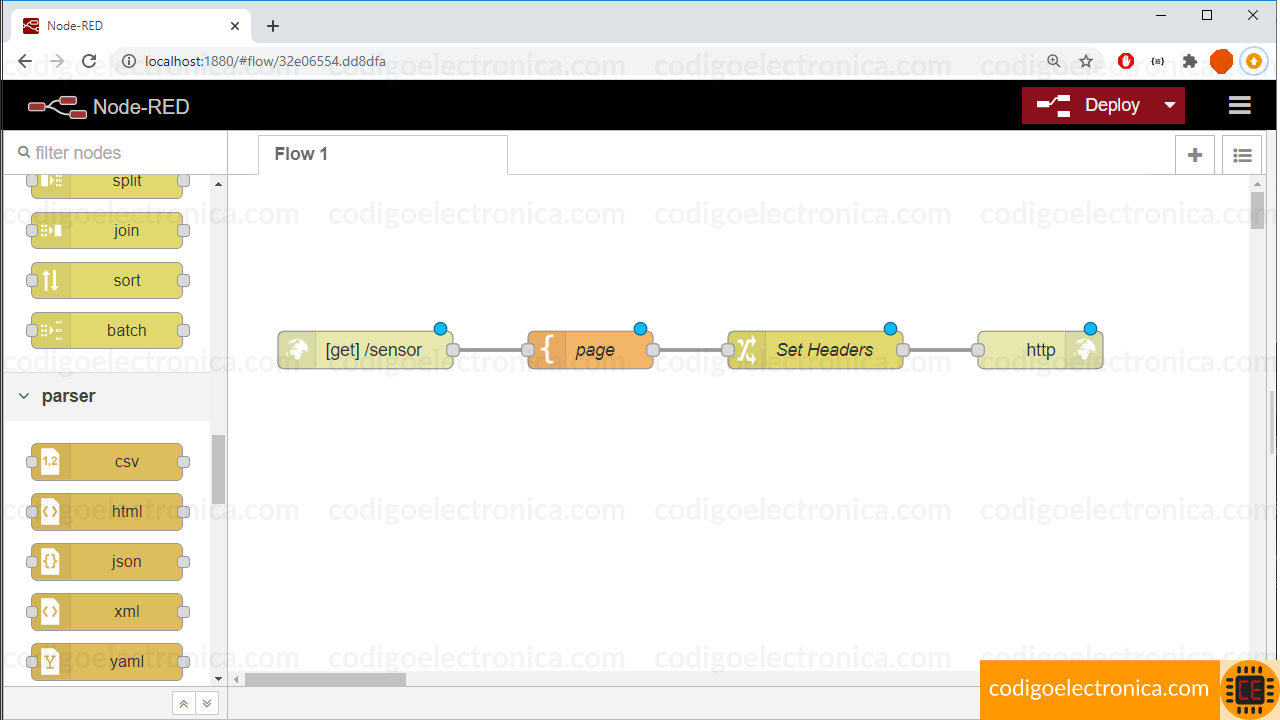Switch to the Flow 1 tab
Screen dimensions: 1280x720
click(382, 154)
